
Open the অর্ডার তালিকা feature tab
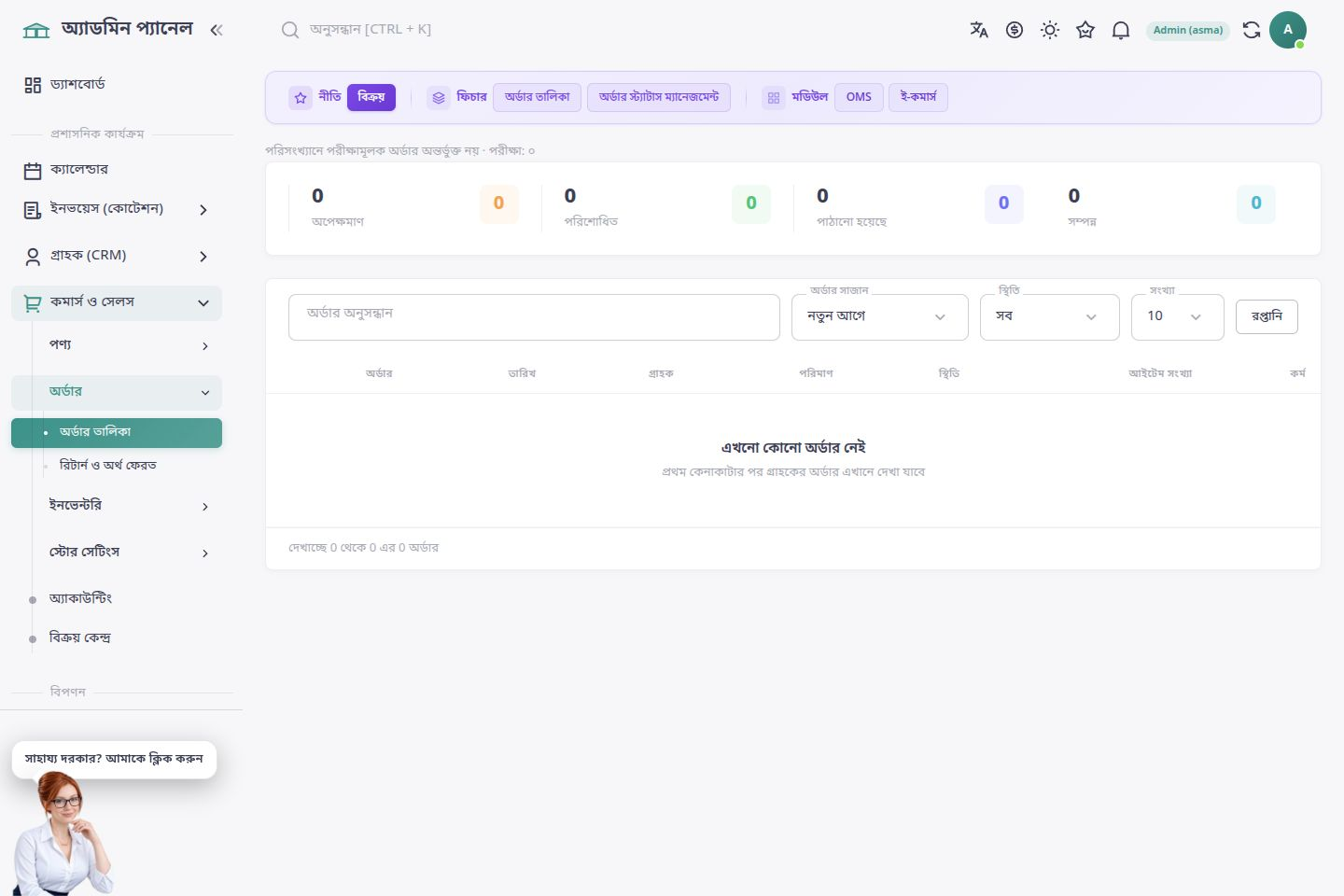coord(538,97)
